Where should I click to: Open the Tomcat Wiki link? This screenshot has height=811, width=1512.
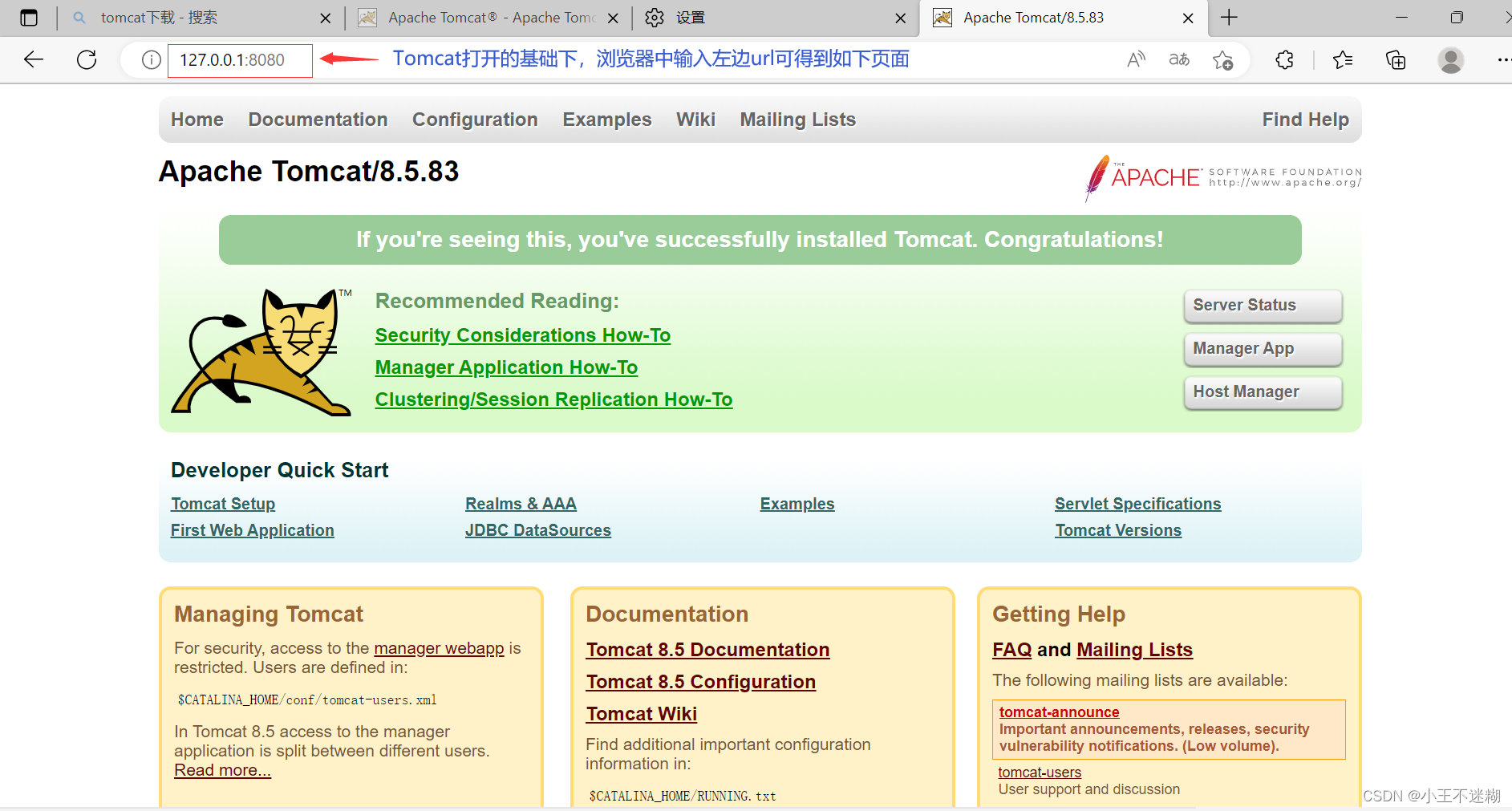click(x=642, y=714)
